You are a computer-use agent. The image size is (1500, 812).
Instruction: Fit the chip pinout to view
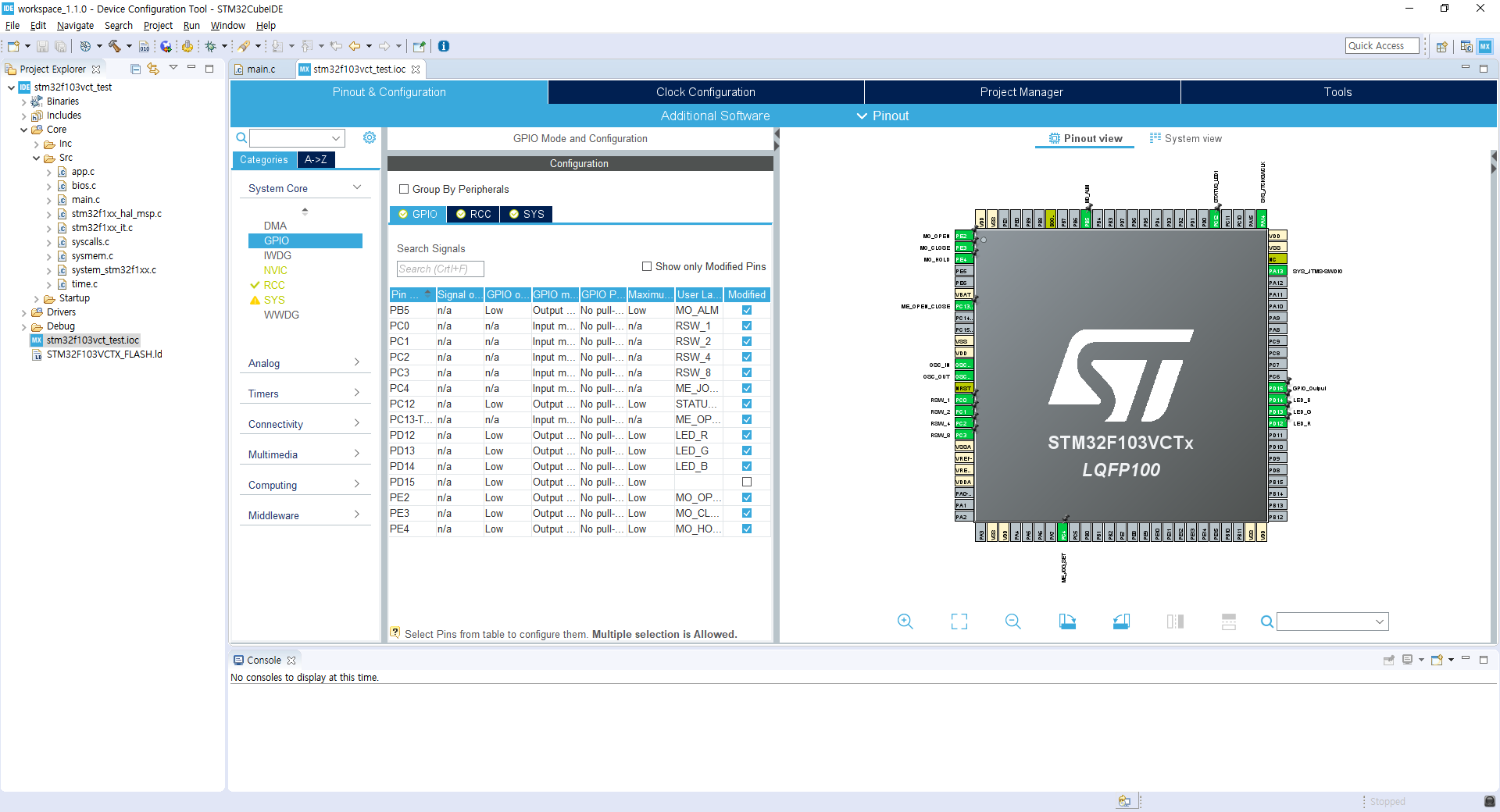point(959,621)
